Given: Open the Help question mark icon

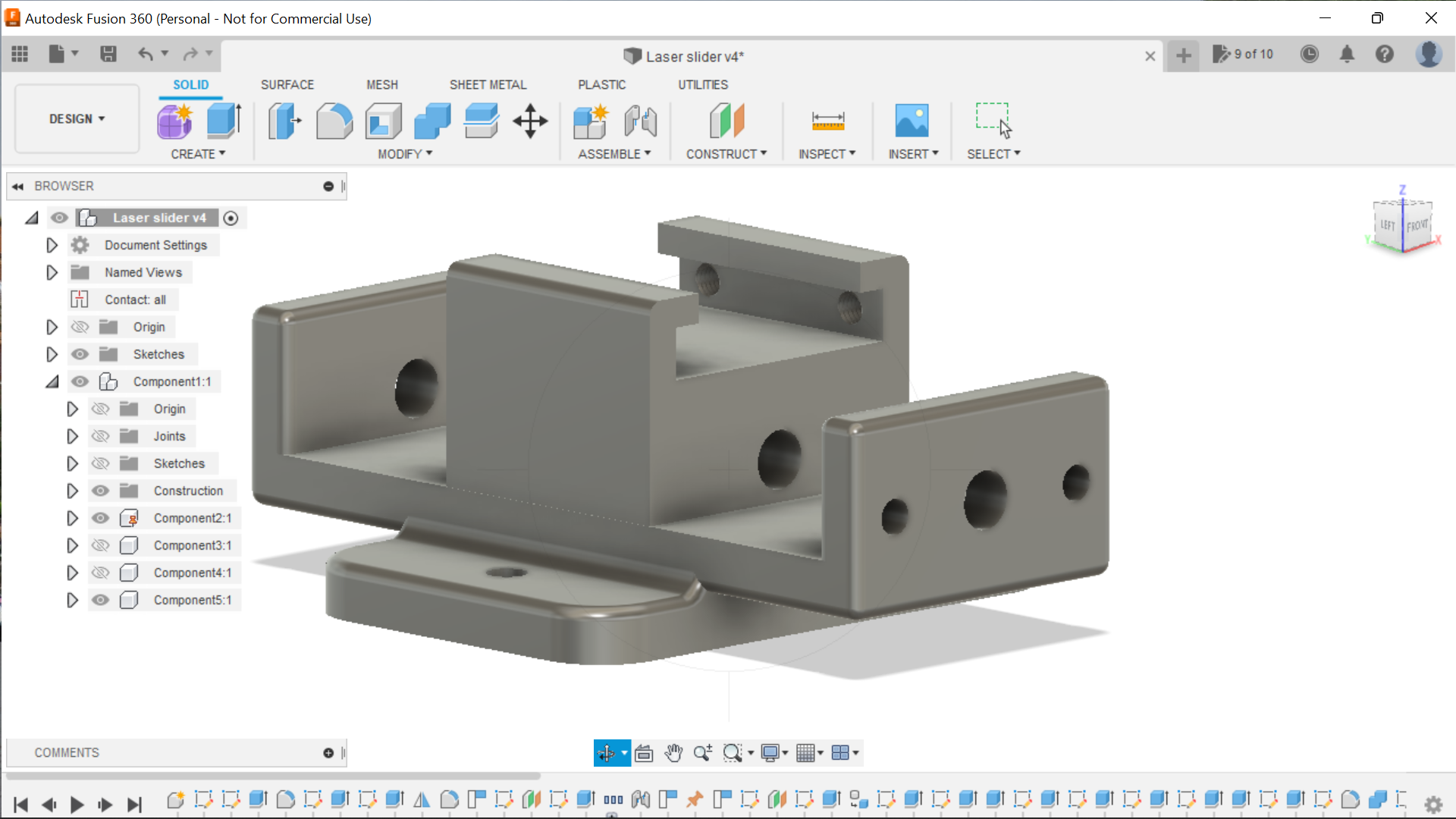Looking at the screenshot, I should 1385,54.
